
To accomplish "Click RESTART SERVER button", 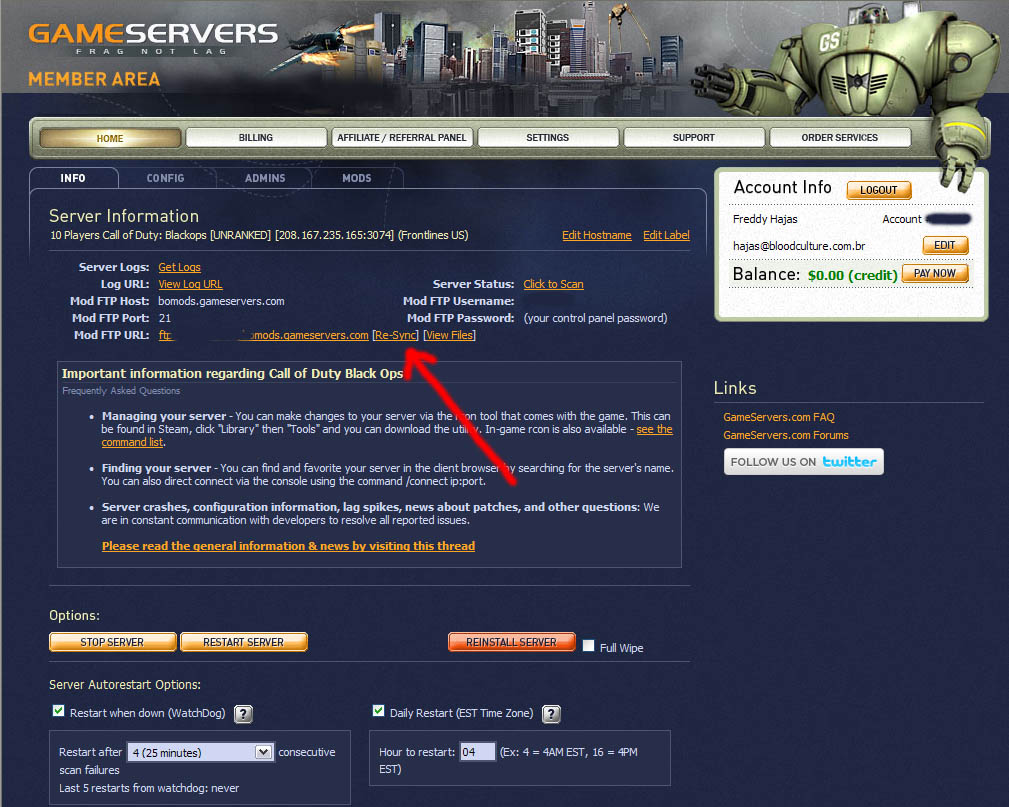I will click(244, 642).
